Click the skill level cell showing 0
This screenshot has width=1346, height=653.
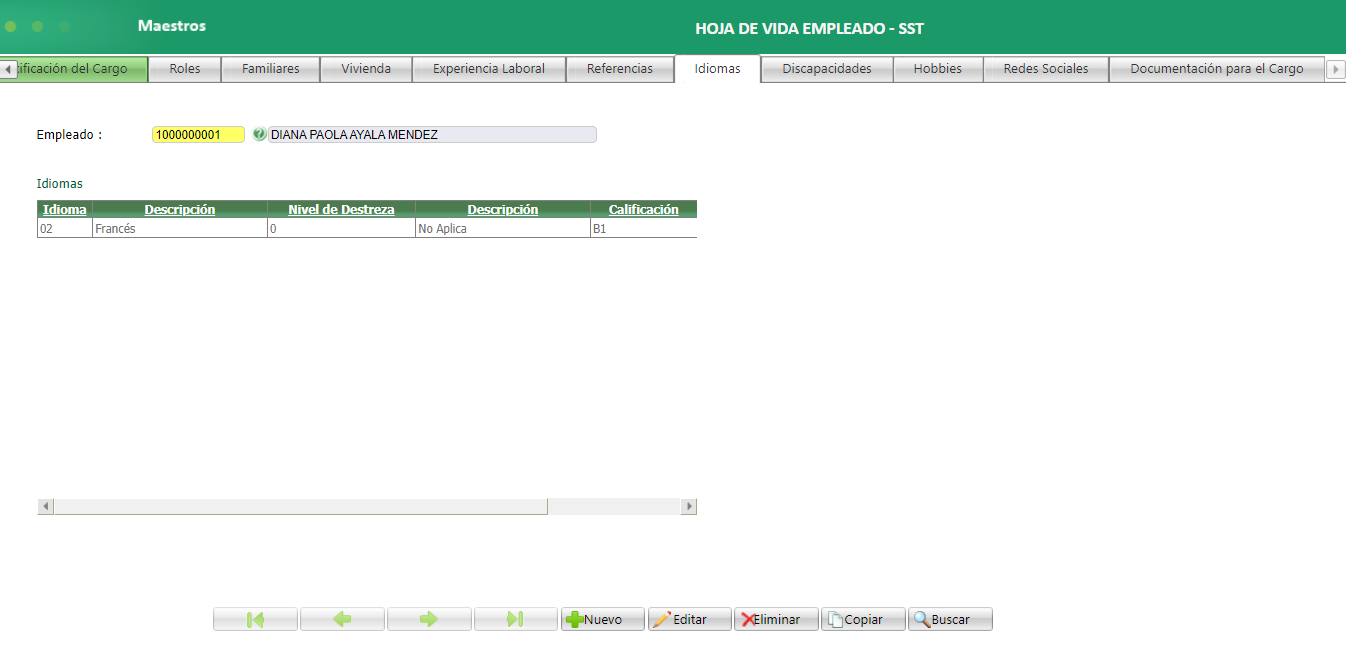pos(341,229)
